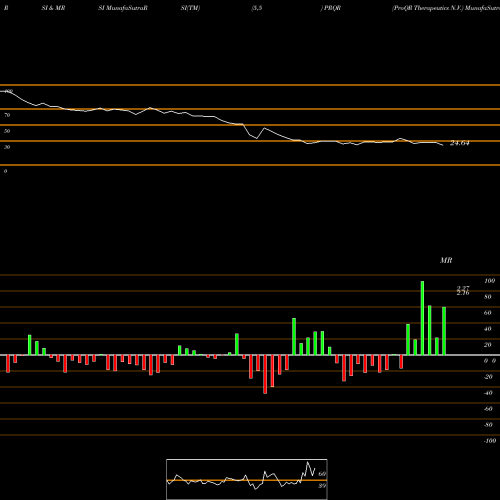
Task: Click the -100 label on MR axis
Action: coord(490,441)
